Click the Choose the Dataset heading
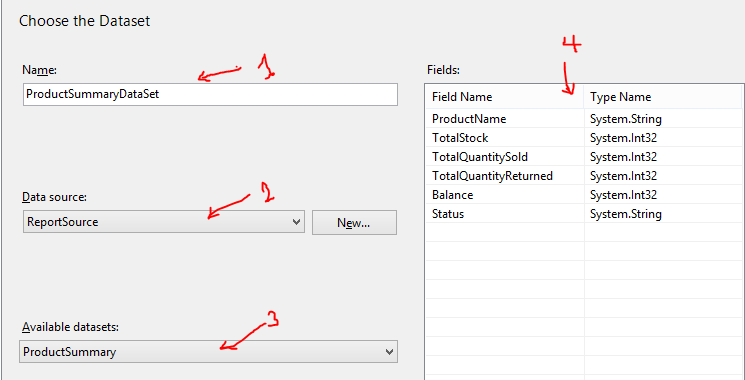The height and width of the screenshot is (380, 745). [x=85, y=21]
